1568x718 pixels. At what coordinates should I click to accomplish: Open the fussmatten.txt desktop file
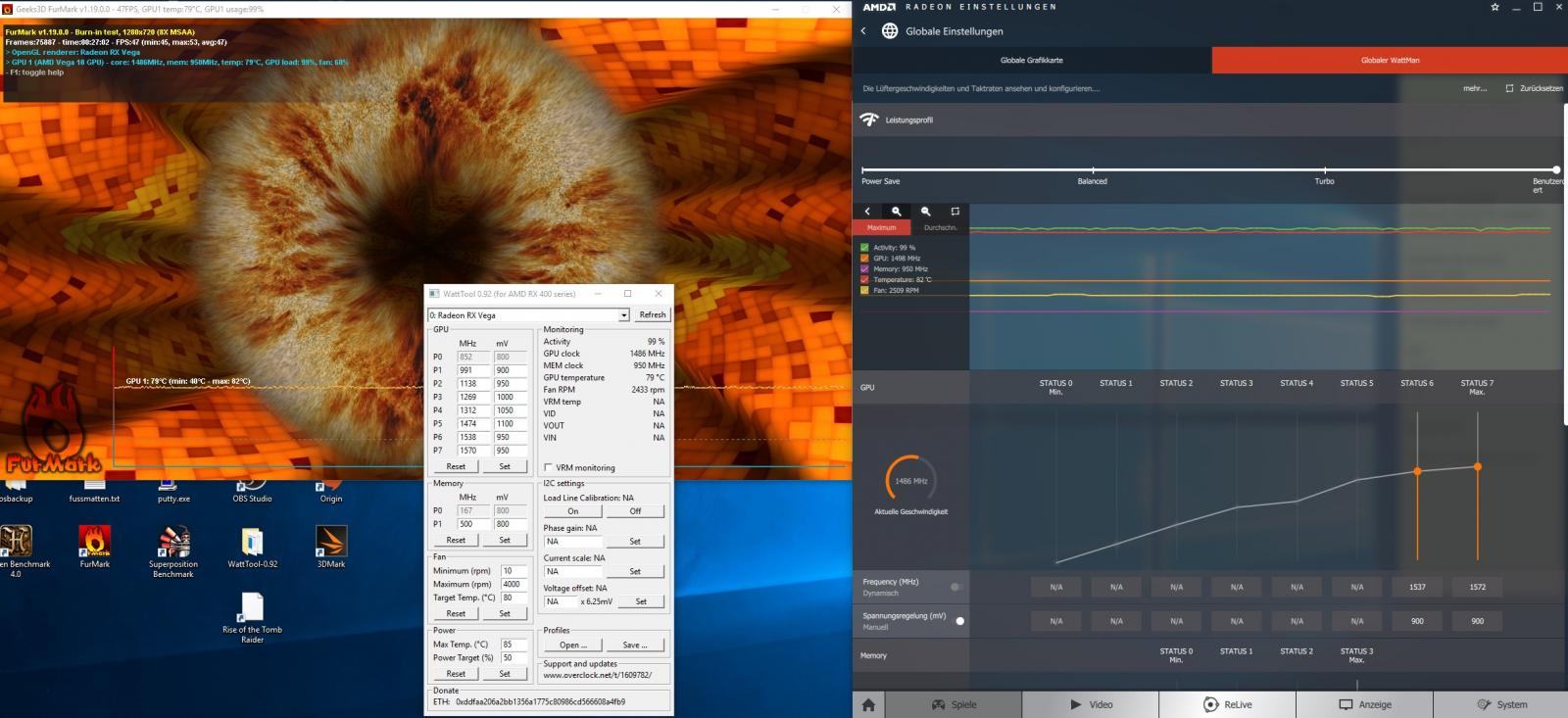tap(94, 489)
